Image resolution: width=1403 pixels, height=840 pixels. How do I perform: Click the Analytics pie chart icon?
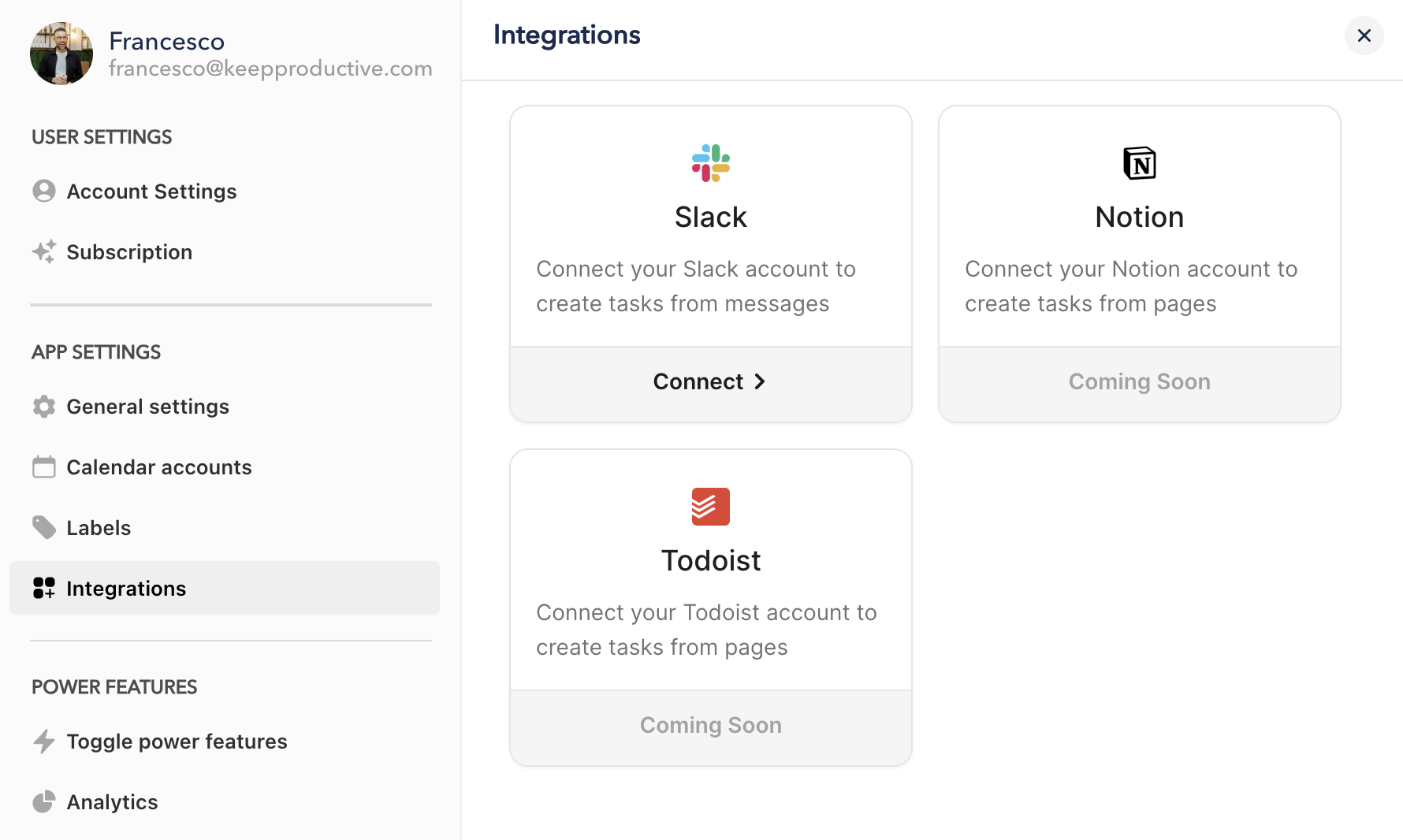[x=44, y=801]
